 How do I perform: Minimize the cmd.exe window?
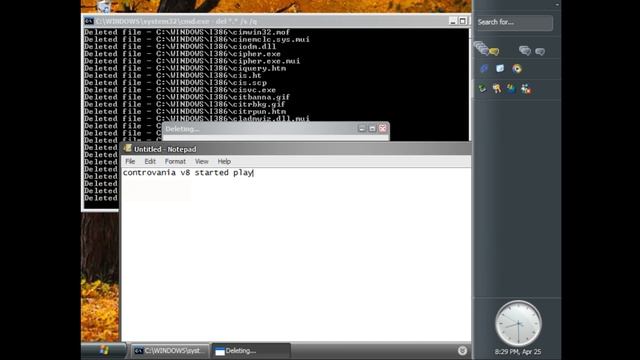pyautogui.click(x=453, y=21)
